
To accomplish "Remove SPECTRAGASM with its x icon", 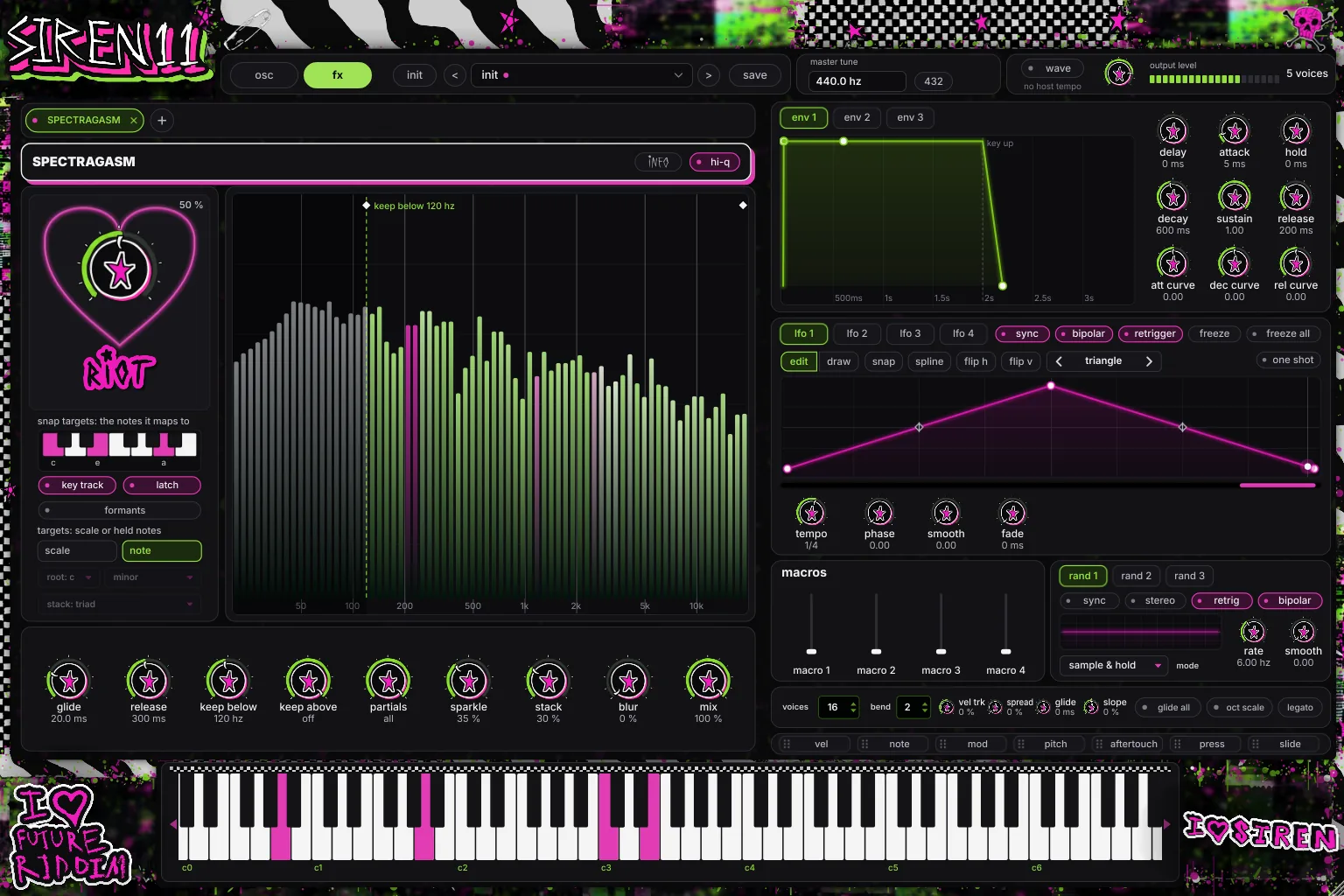I will [x=133, y=121].
